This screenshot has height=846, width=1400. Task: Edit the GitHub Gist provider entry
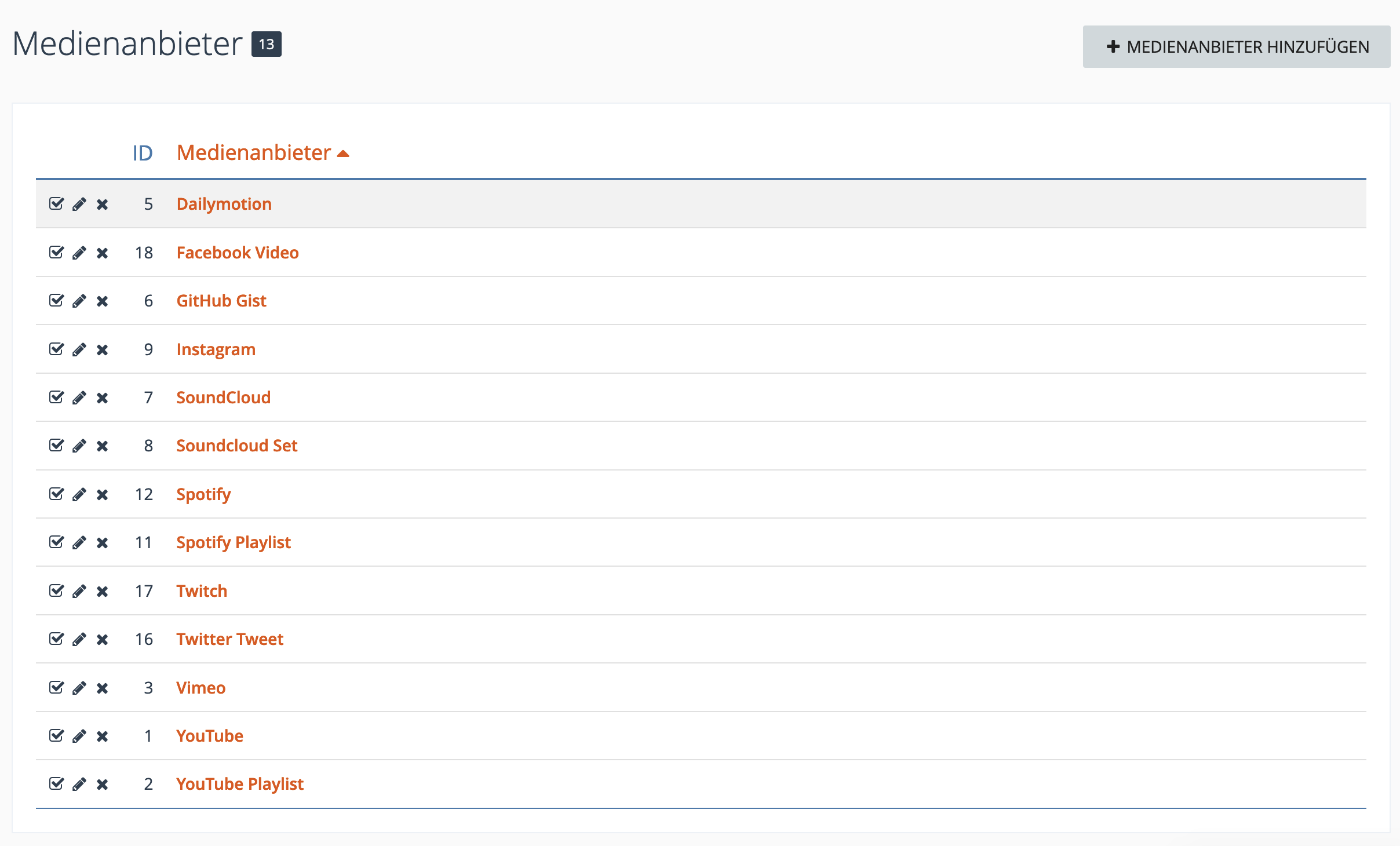[x=79, y=301]
